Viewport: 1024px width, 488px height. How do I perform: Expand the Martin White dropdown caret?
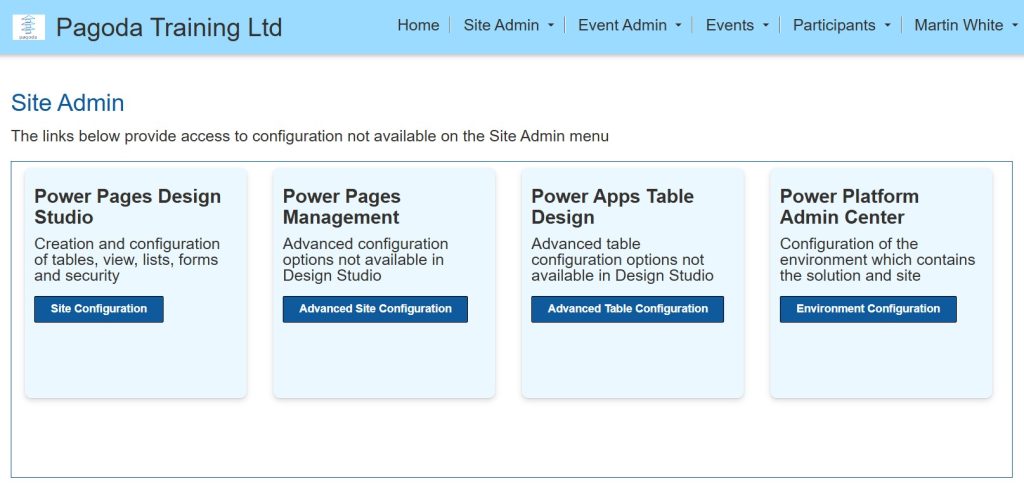[1015, 25]
